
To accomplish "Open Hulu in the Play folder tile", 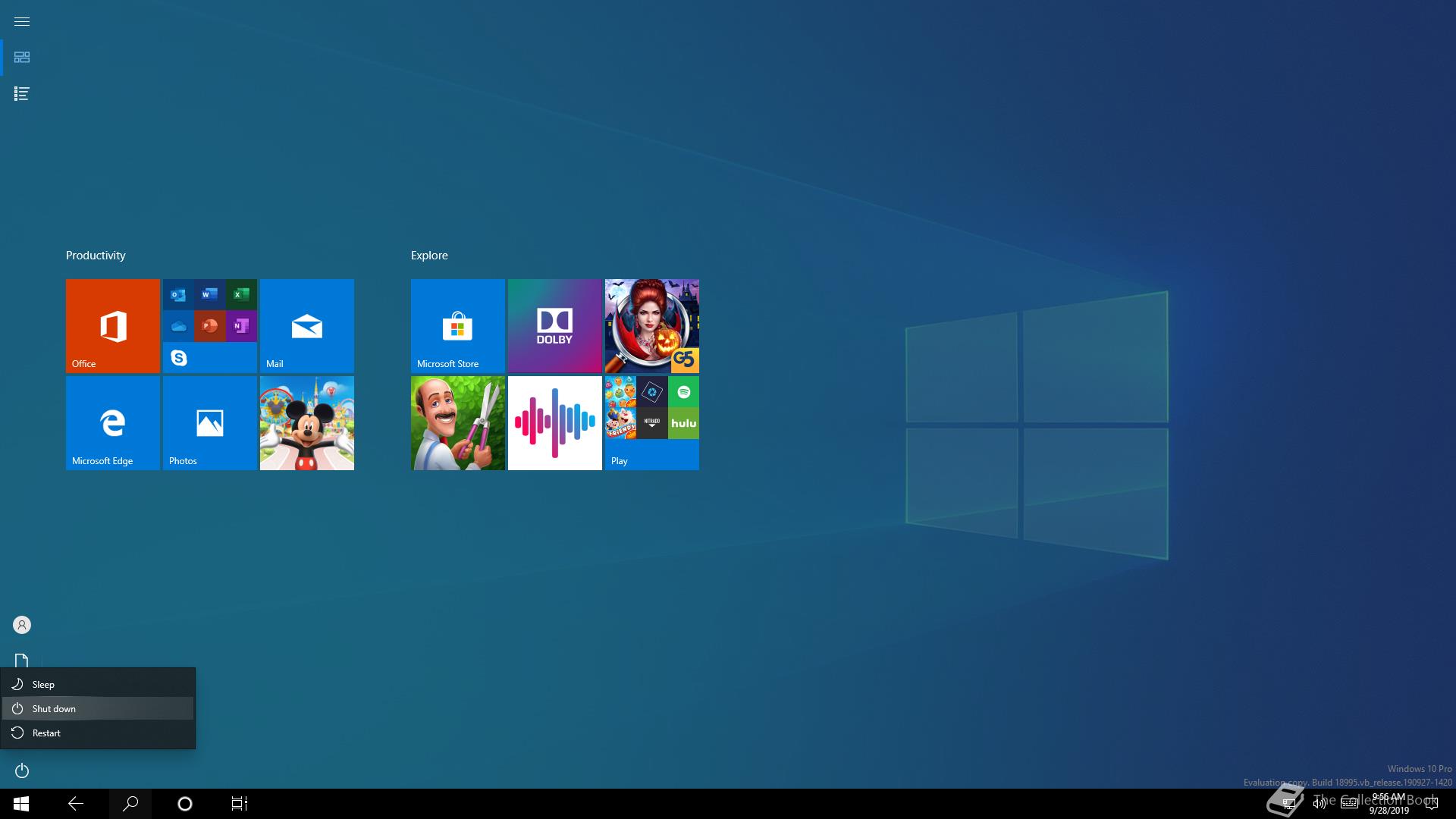I will 683,423.
